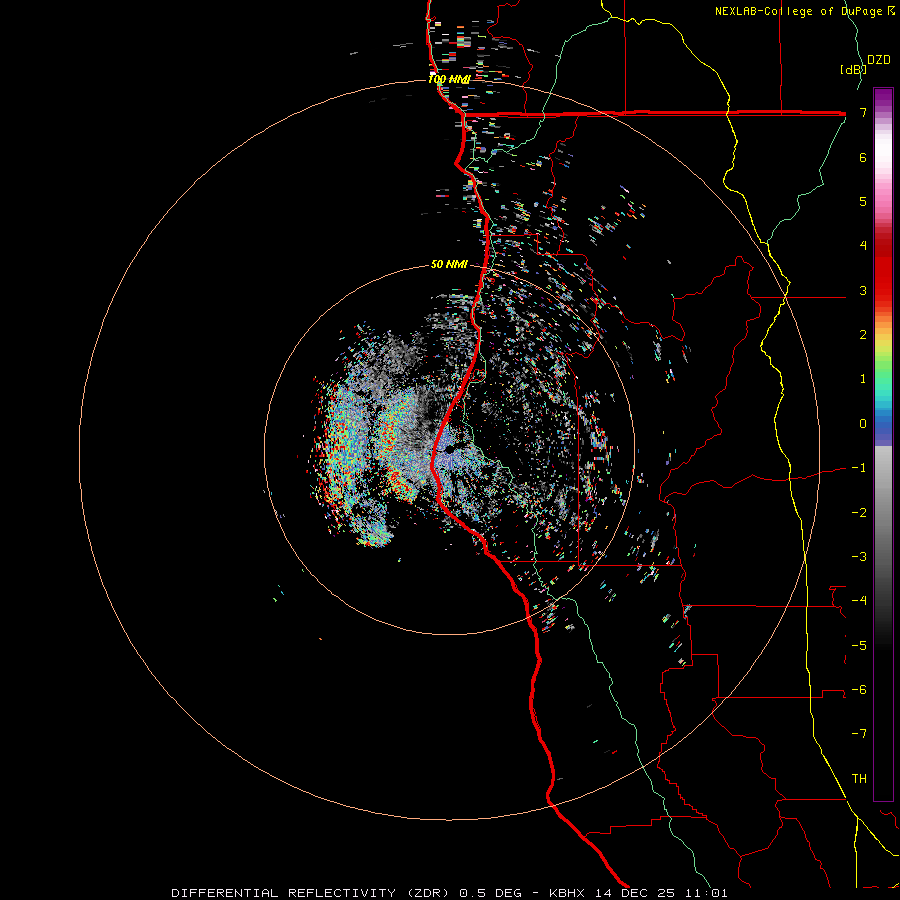
Task: Select the 2 tick on the color scale
Action: coord(863,335)
